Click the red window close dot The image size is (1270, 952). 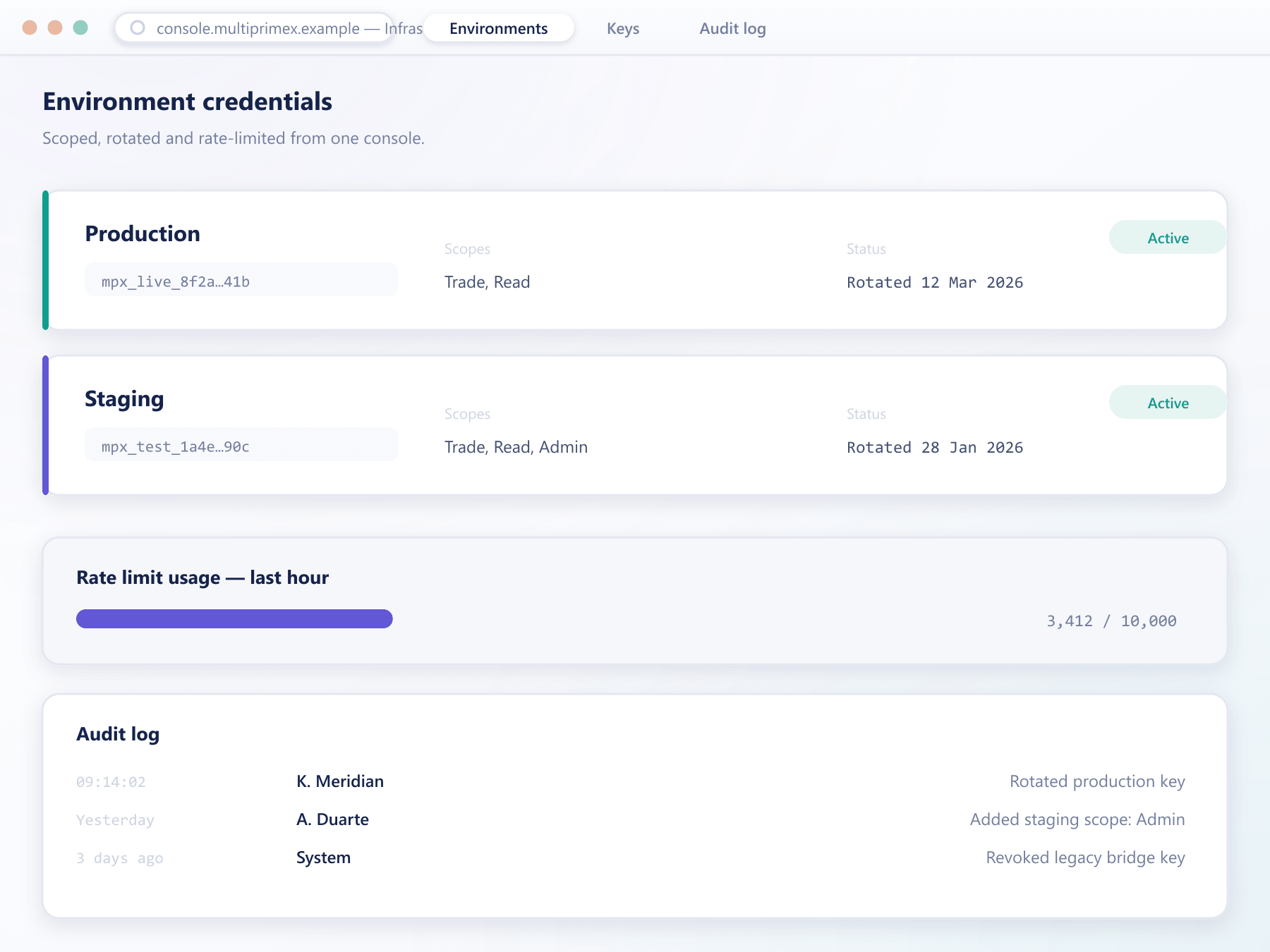click(x=30, y=28)
